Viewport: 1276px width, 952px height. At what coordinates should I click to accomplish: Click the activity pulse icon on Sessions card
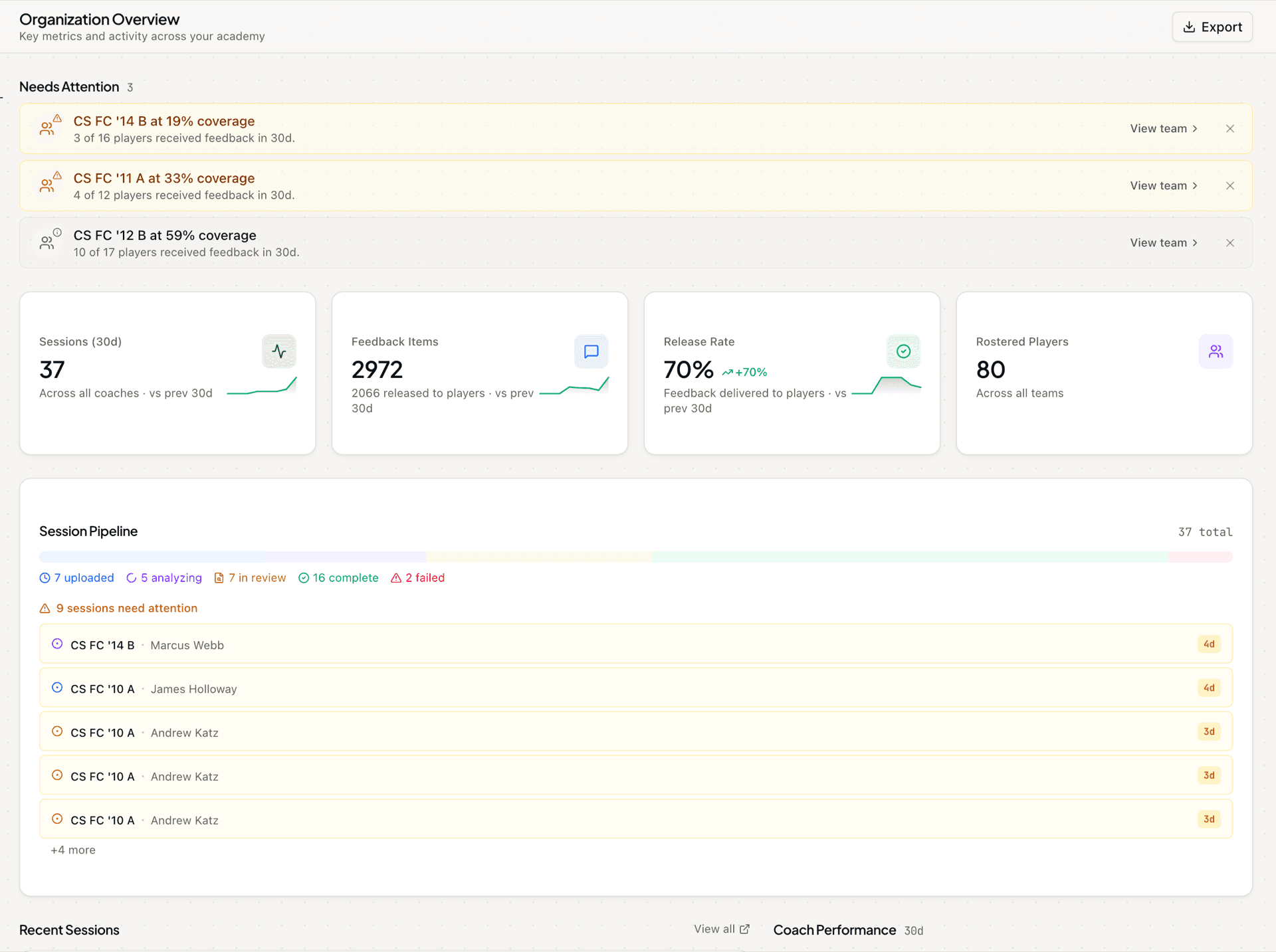[x=279, y=351]
